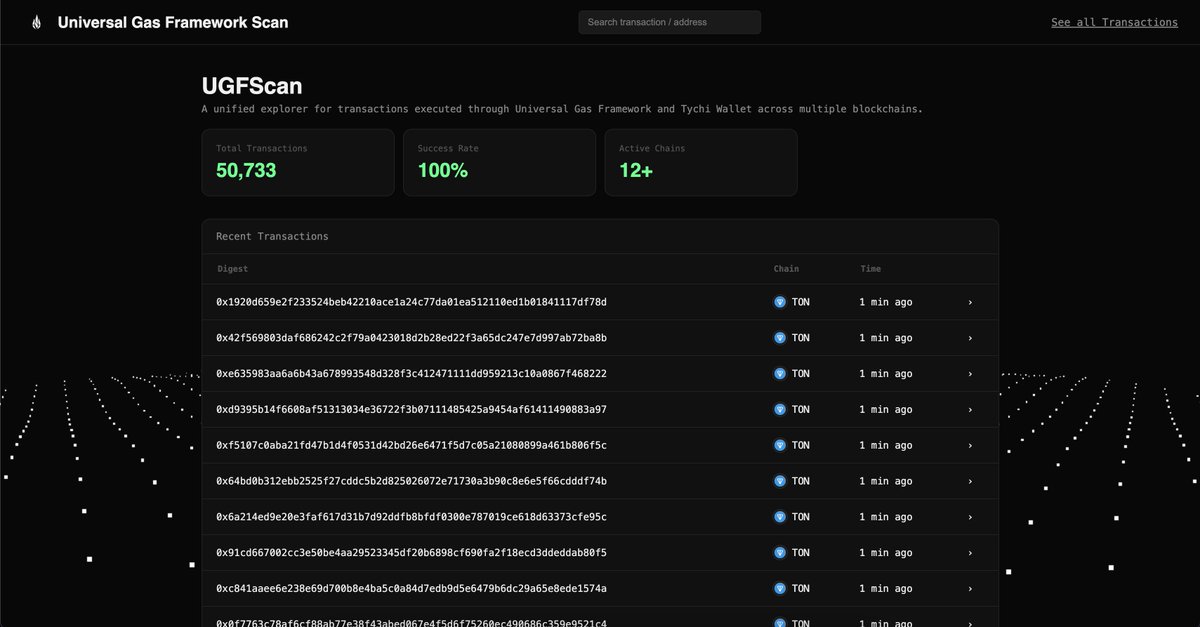Click the Active Chains 12+ card
This screenshot has height=627, width=1200.
pyautogui.click(x=701, y=162)
